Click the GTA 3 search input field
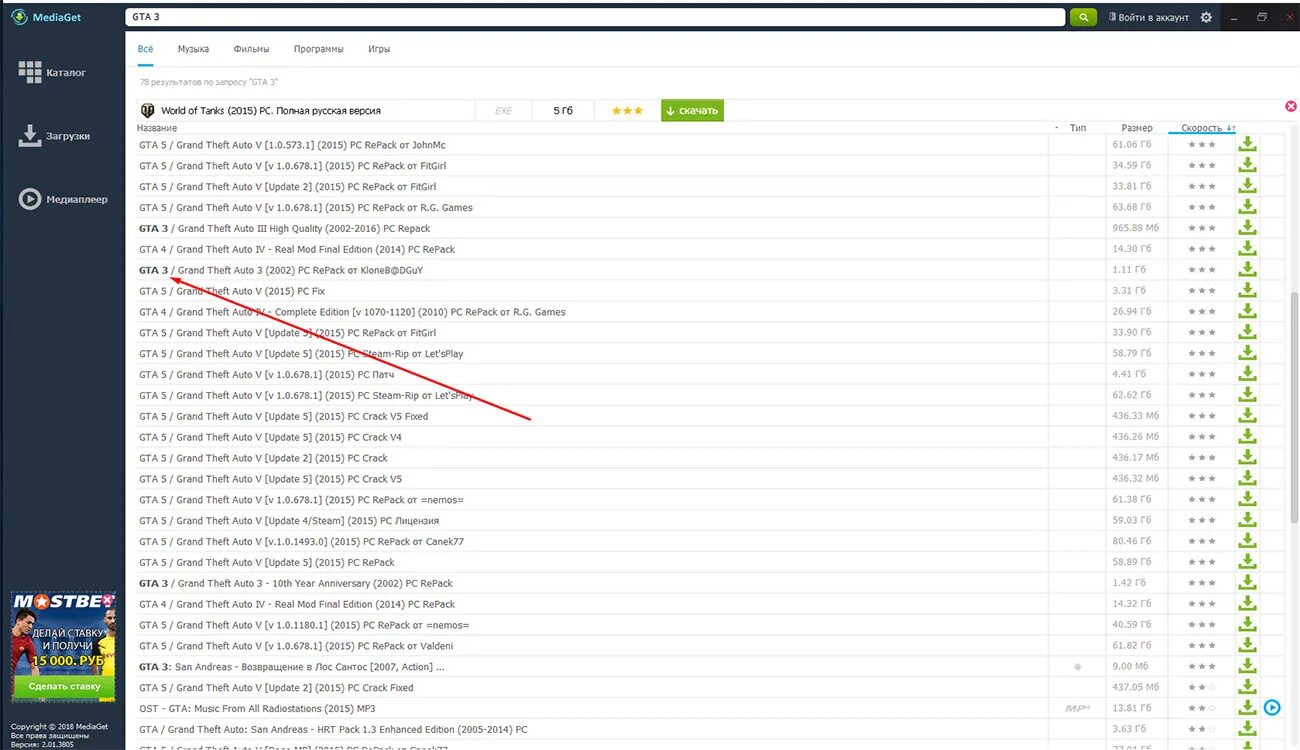1300x750 pixels. click(595, 17)
